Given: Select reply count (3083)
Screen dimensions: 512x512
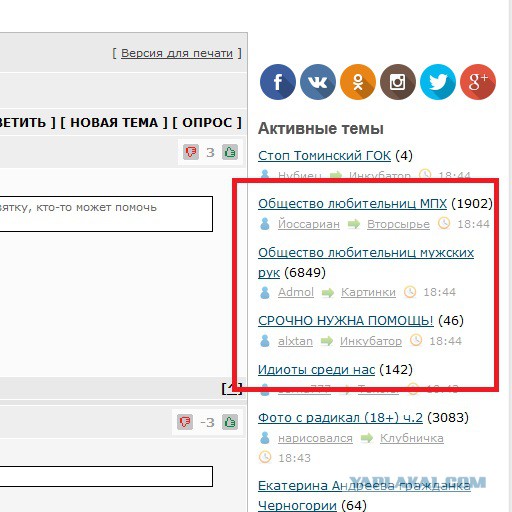Looking at the screenshot, I should tap(448, 418).
